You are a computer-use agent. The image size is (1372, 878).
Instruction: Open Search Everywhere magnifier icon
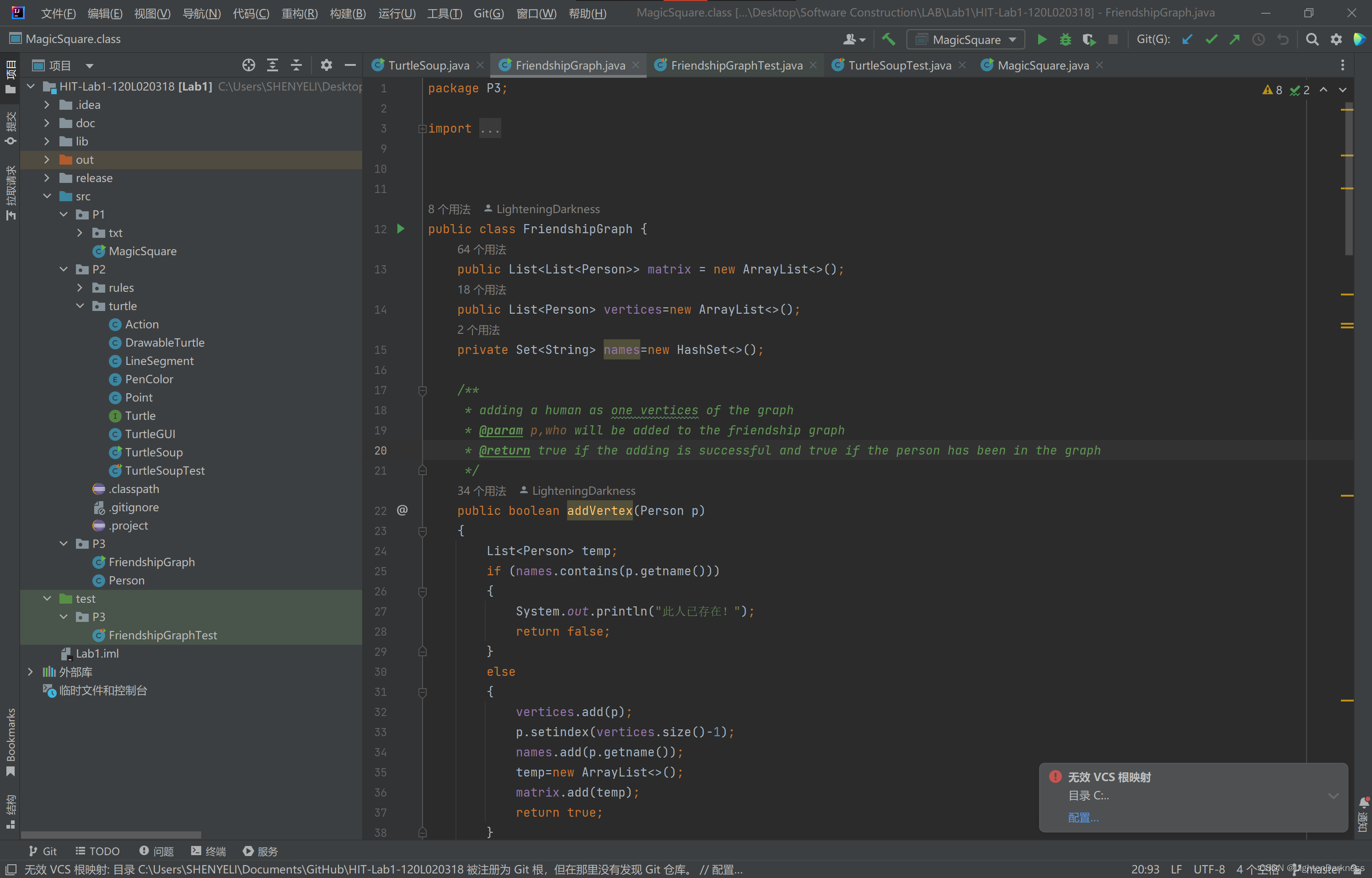point(1312,39)
